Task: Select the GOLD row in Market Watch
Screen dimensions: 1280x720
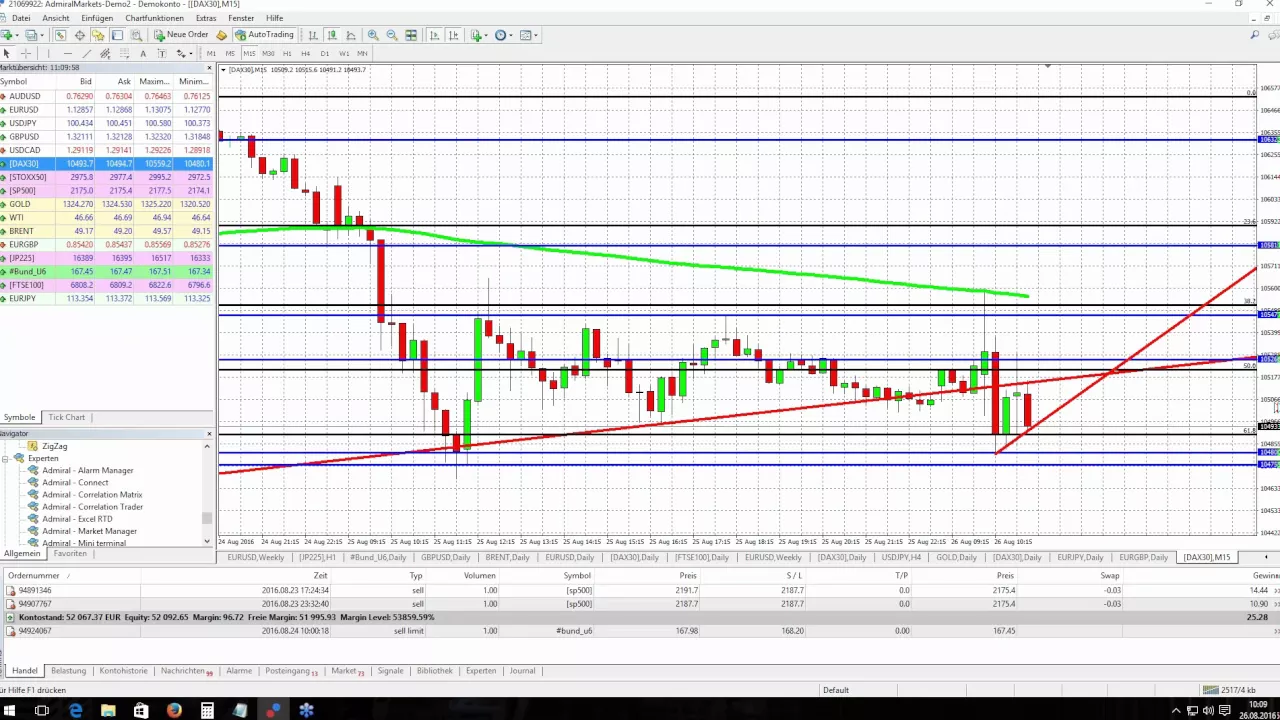Action: click(x=107, y=204)
